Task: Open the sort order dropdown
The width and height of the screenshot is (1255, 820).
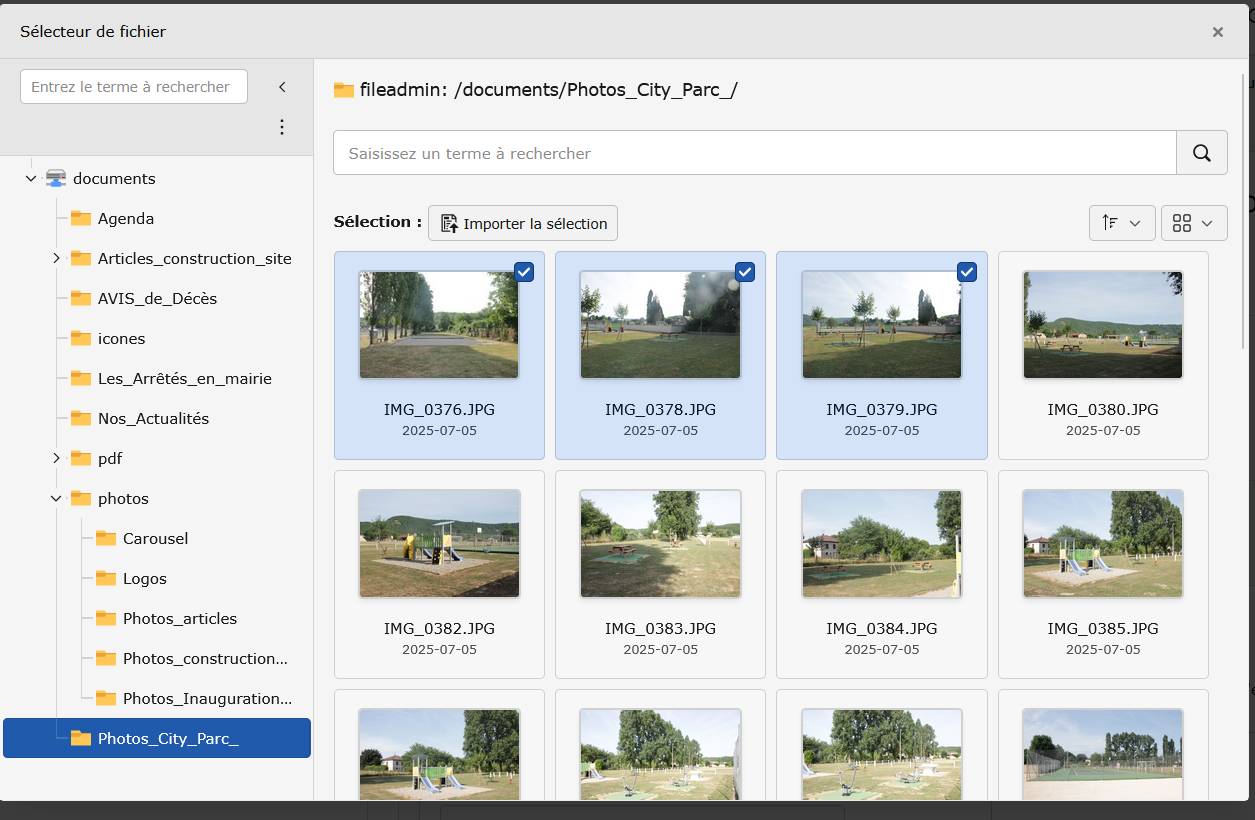Action: [1121, 223]
